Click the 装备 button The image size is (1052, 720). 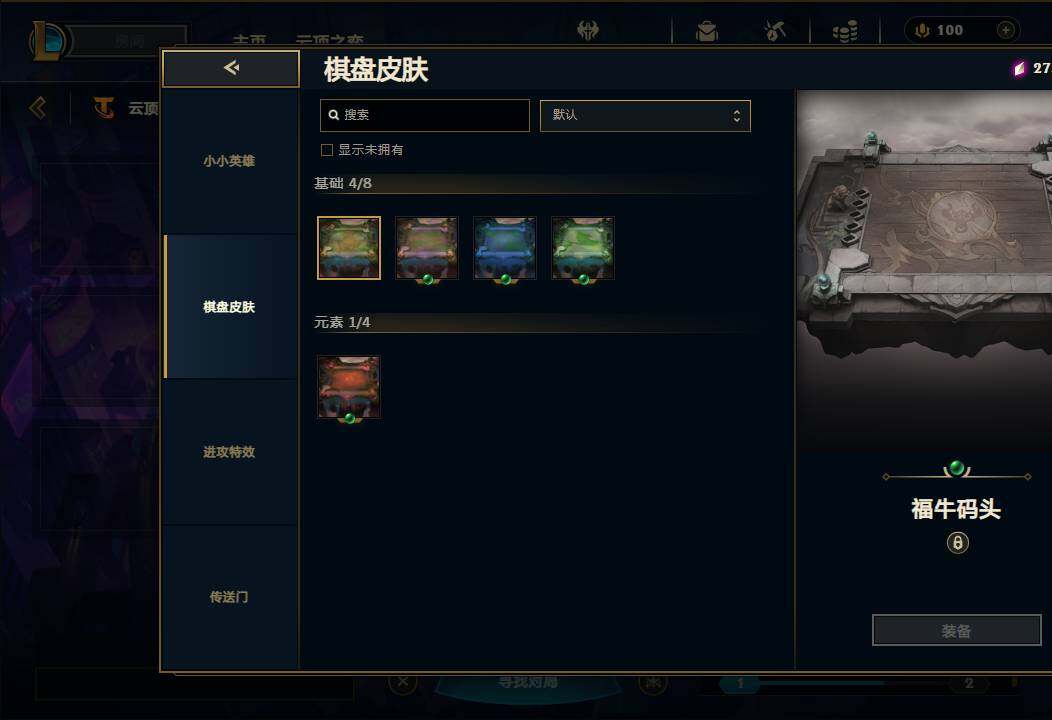[957, 630]
